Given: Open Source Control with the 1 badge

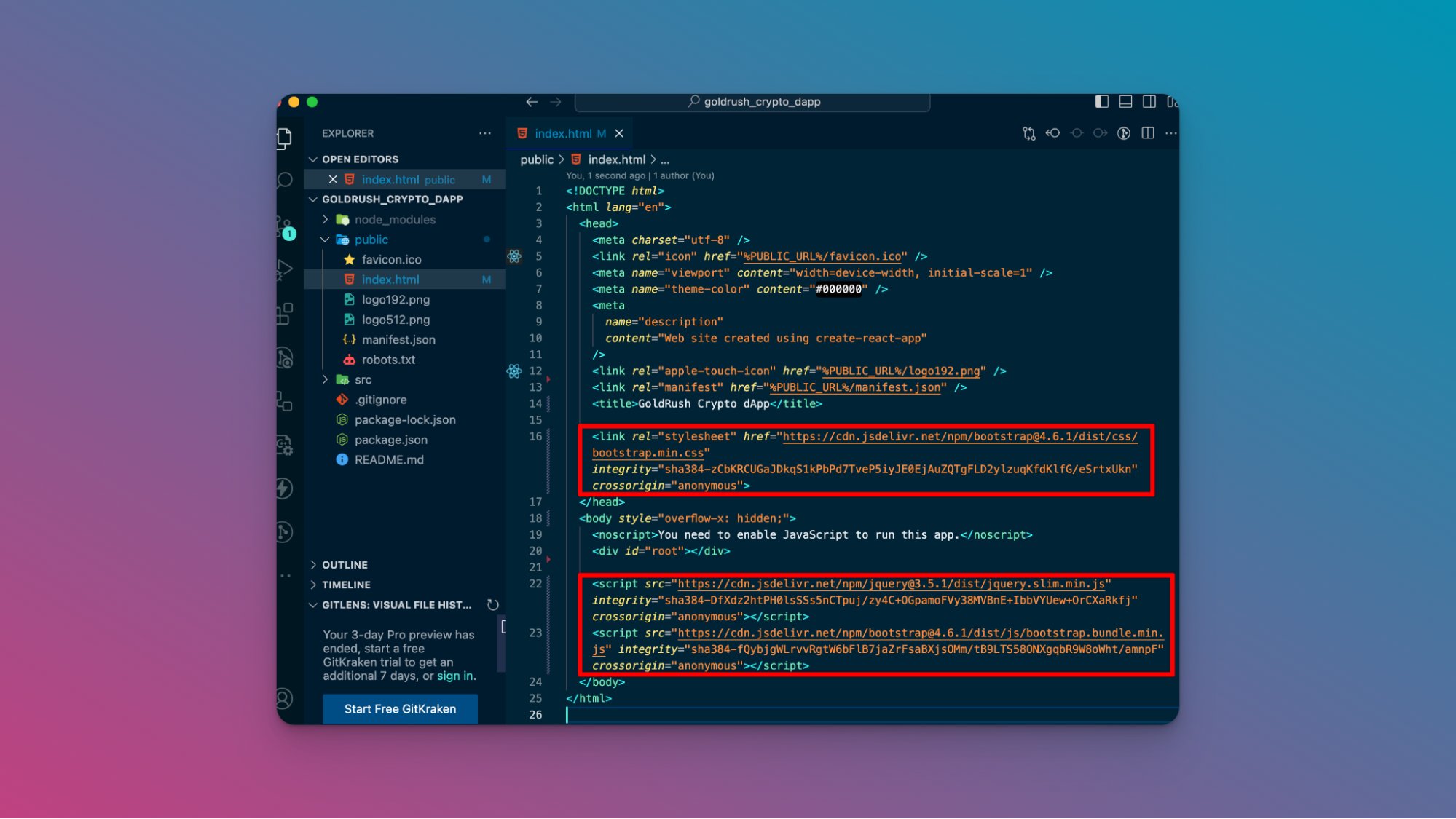Looking at the screenshot, I should (x=285, y=226).
